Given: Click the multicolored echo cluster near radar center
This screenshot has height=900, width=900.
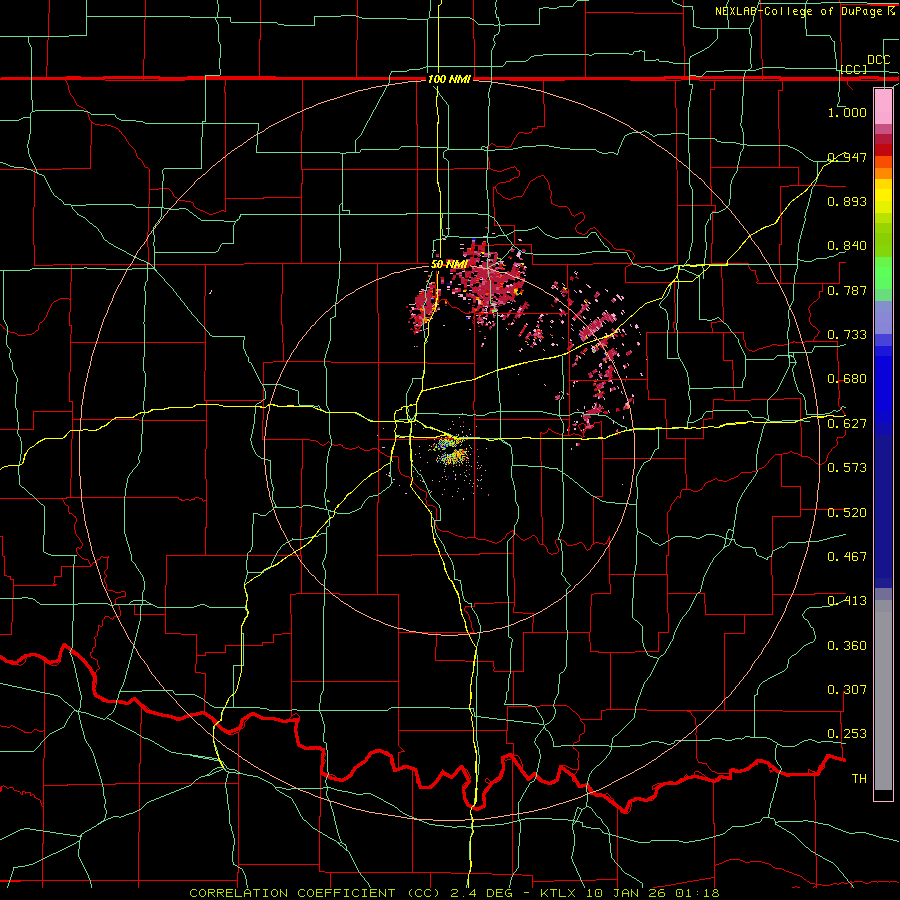Looking at the screenshot, I should 451,451.
